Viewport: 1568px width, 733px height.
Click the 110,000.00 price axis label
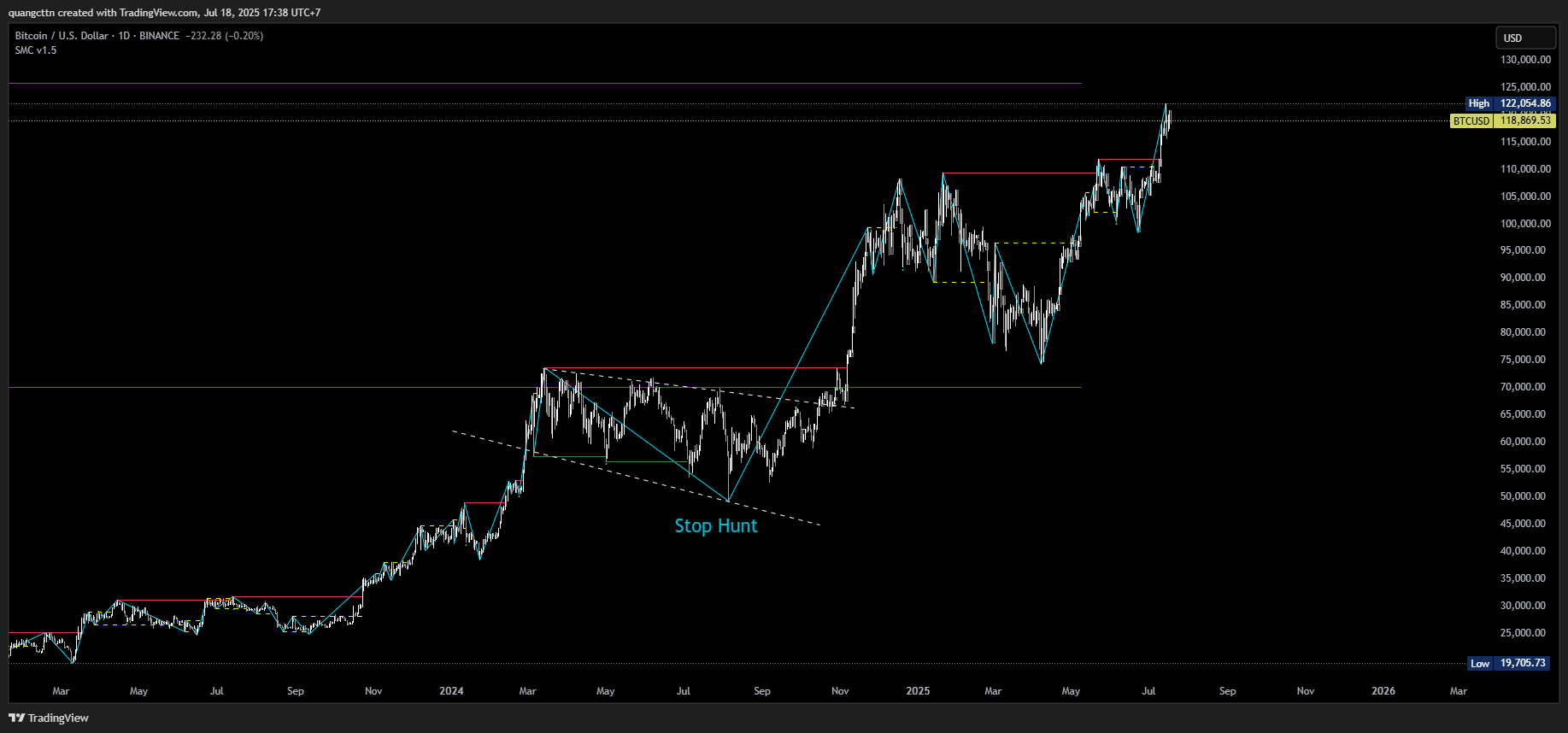click(1525, 169)
